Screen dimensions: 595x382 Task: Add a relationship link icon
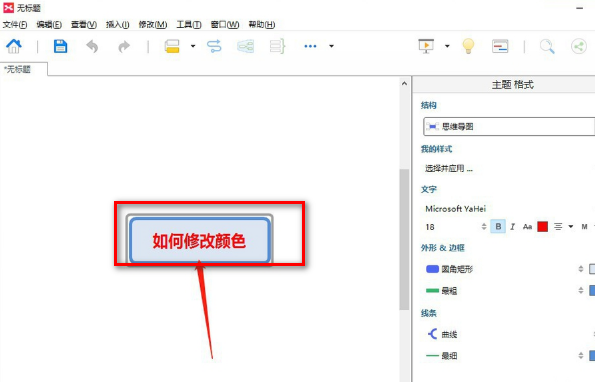(214, 46)
